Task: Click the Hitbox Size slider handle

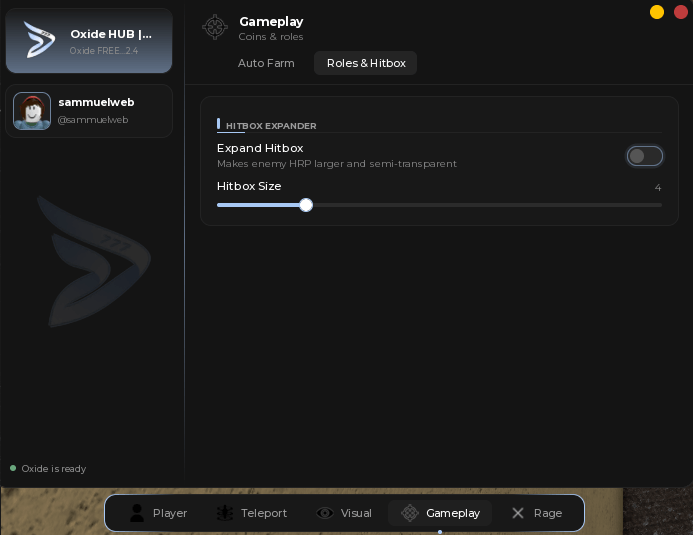Action: point(306,205)
